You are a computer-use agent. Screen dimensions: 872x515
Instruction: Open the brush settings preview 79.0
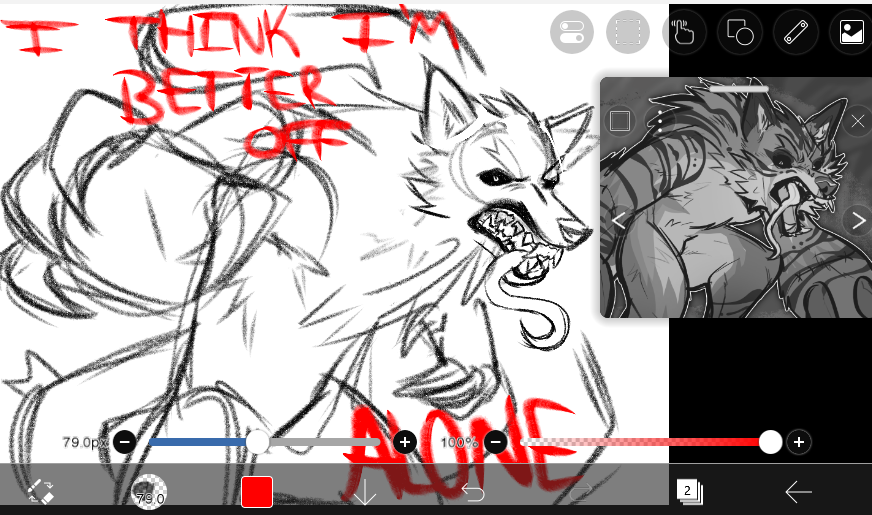(149, 492)
